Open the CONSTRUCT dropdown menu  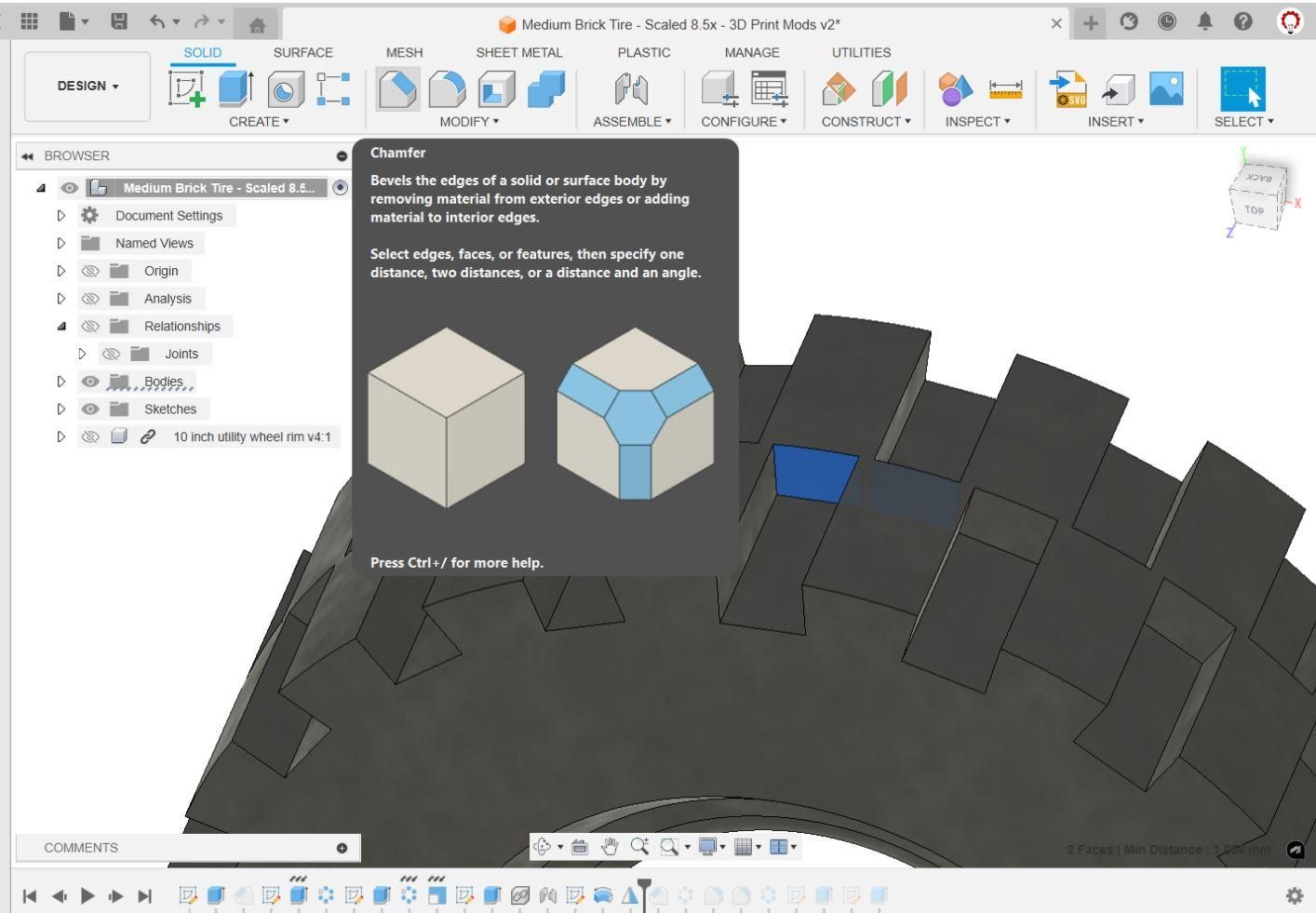point(866,122)
